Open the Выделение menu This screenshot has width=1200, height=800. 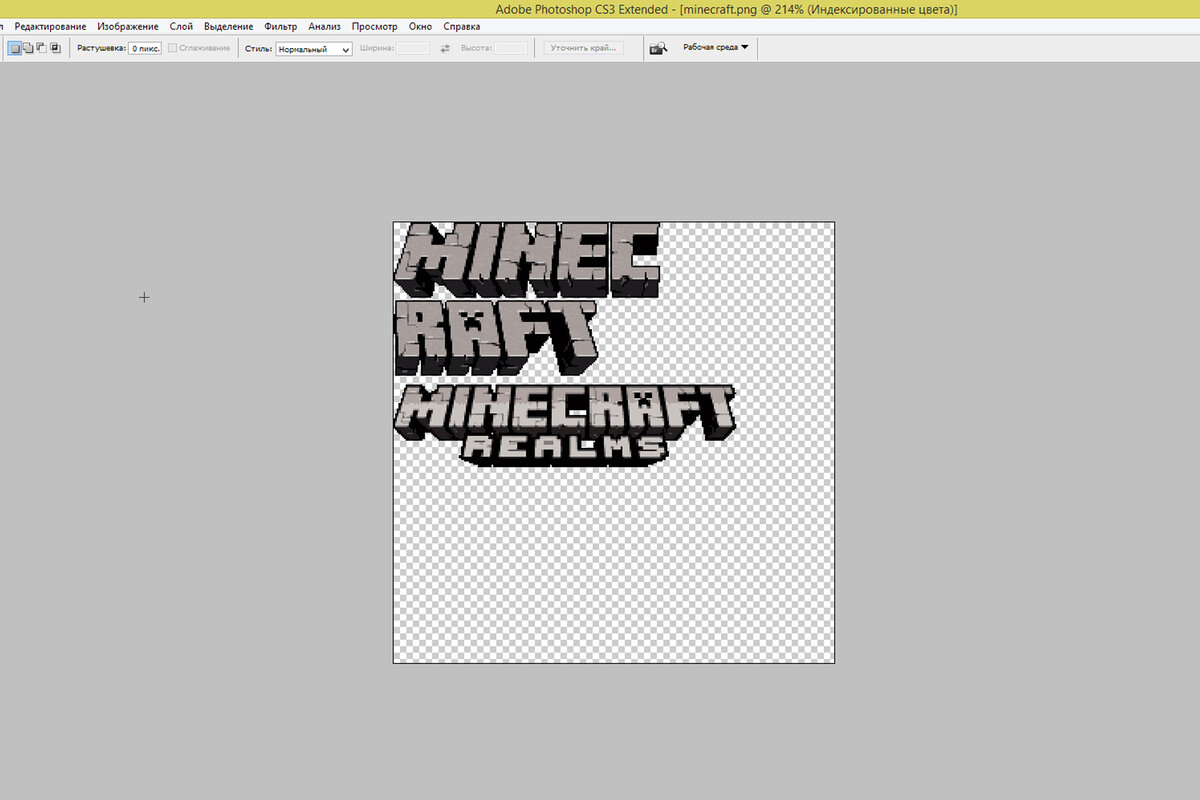tap(228, 26)
